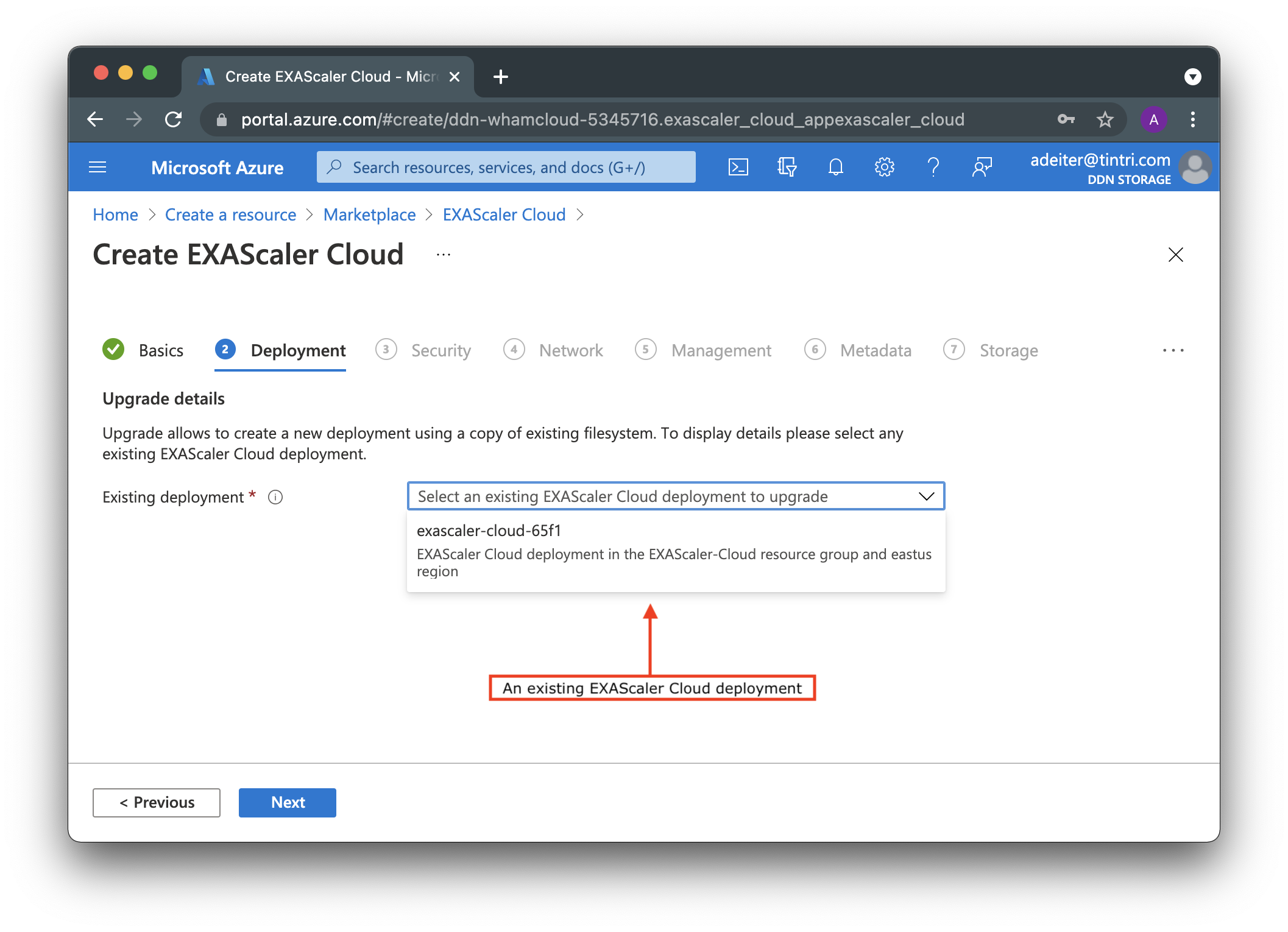Open the Azure portal hamburger menu

click(x=97, y=168)
